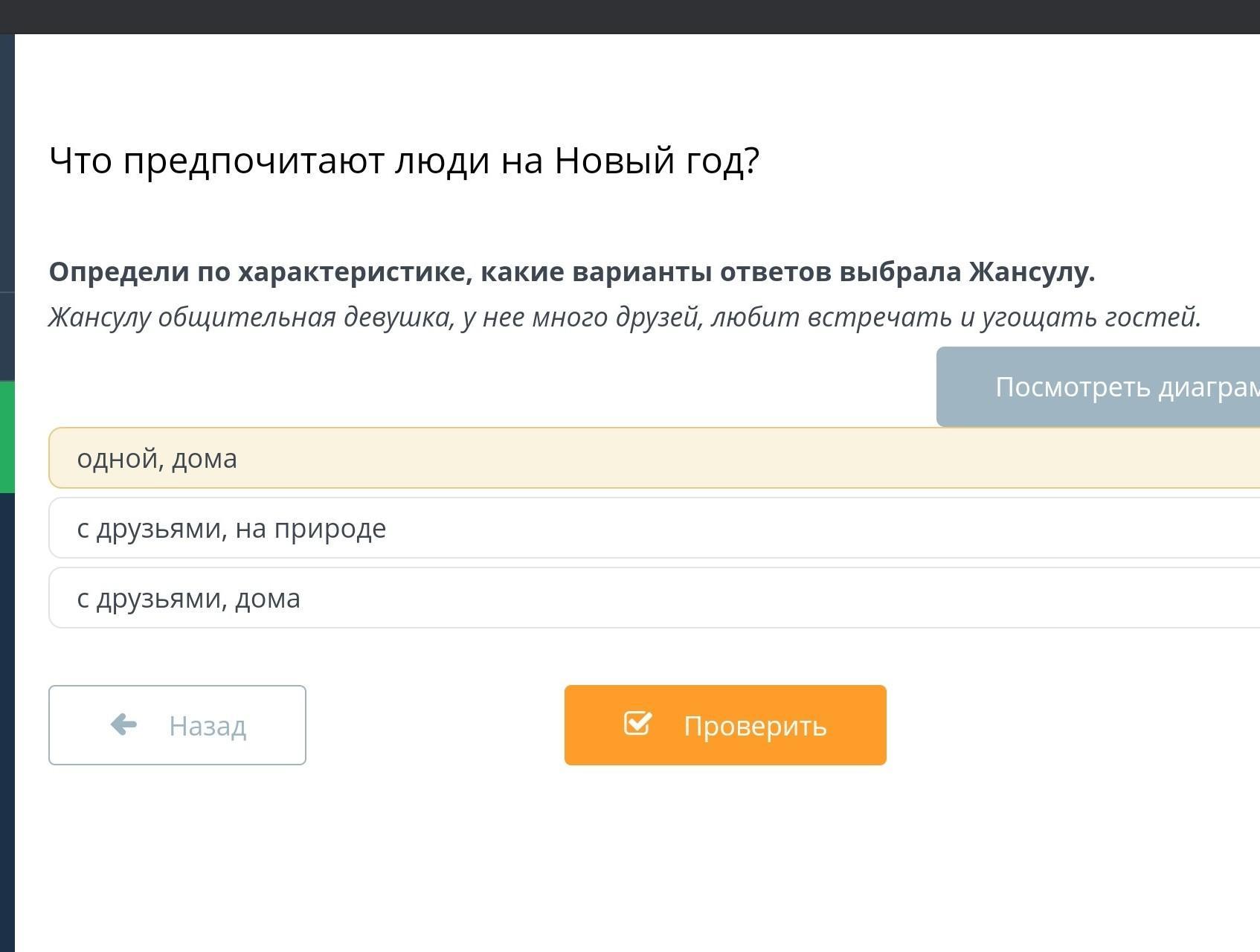Open the "Посмотреть диаграмму" button
This screenshot has height=952, width=1260.
point(1097,387)
